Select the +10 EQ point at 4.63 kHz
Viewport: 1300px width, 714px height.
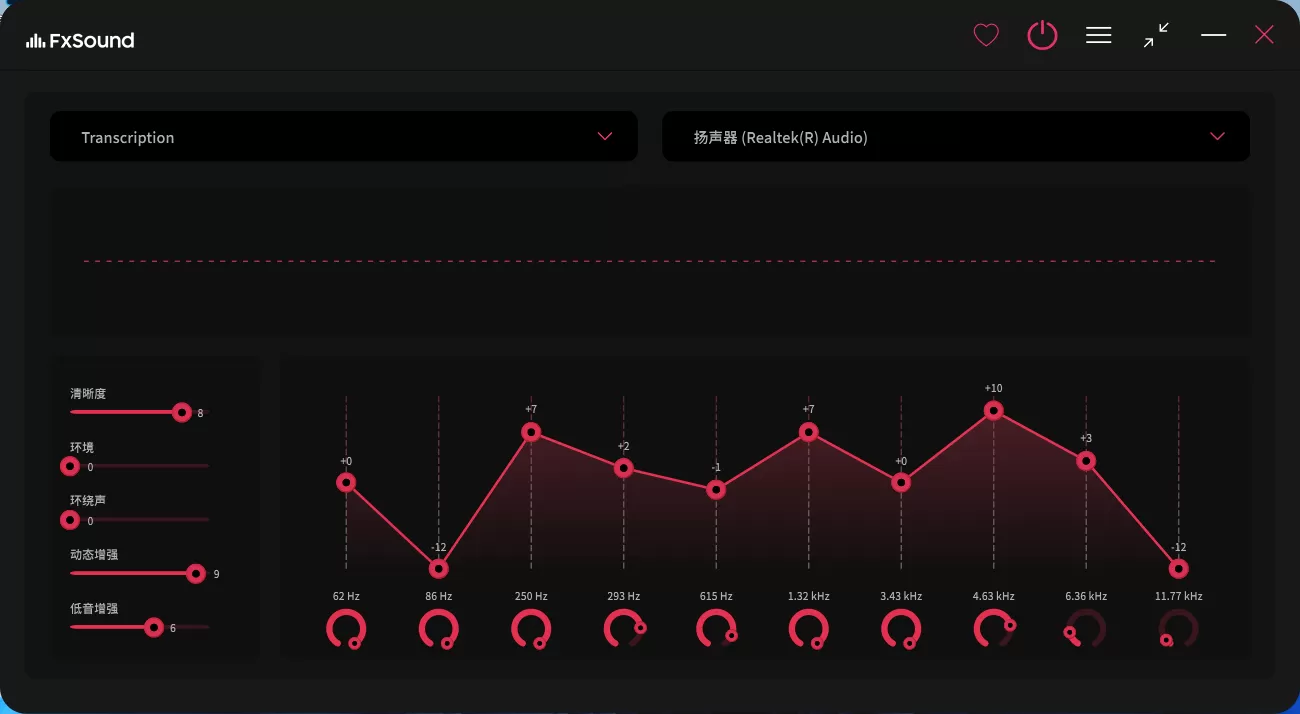coord(993,410)
